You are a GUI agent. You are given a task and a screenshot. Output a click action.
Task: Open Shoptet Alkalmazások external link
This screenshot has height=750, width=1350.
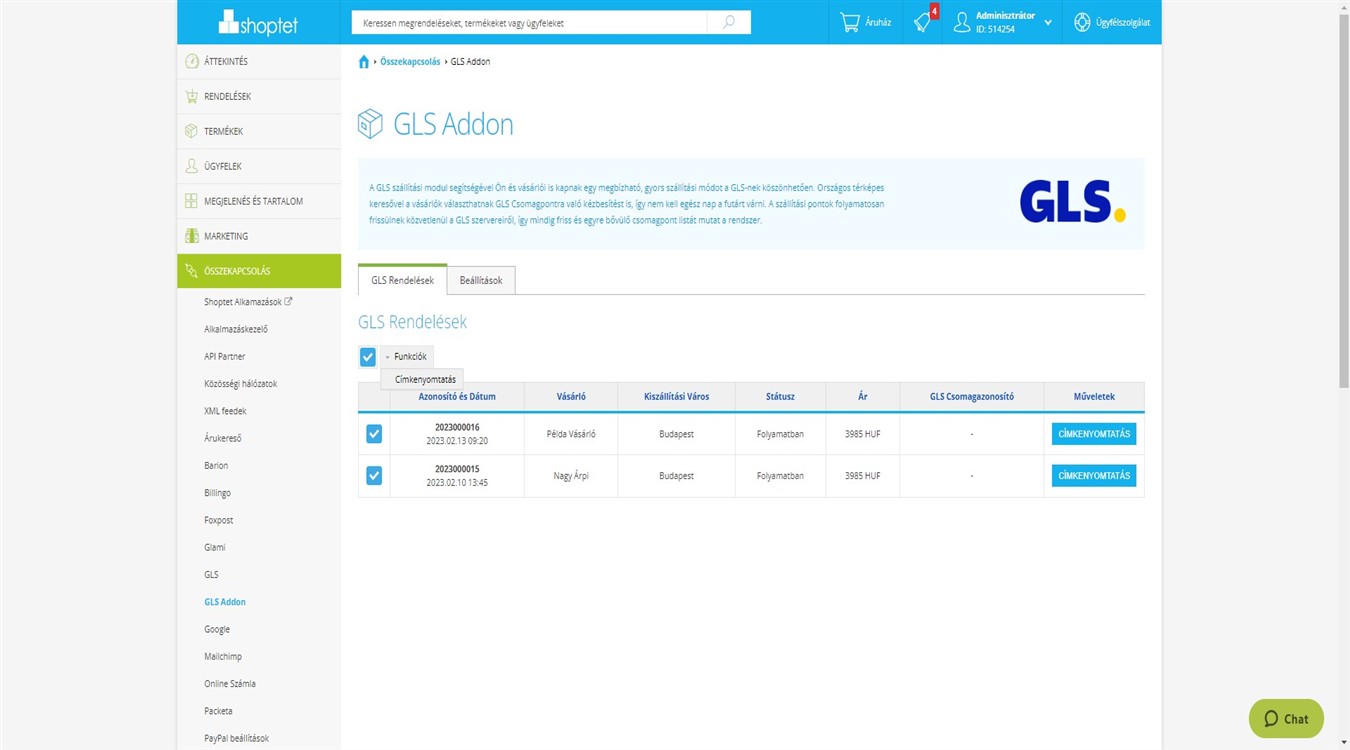point(248,301)
